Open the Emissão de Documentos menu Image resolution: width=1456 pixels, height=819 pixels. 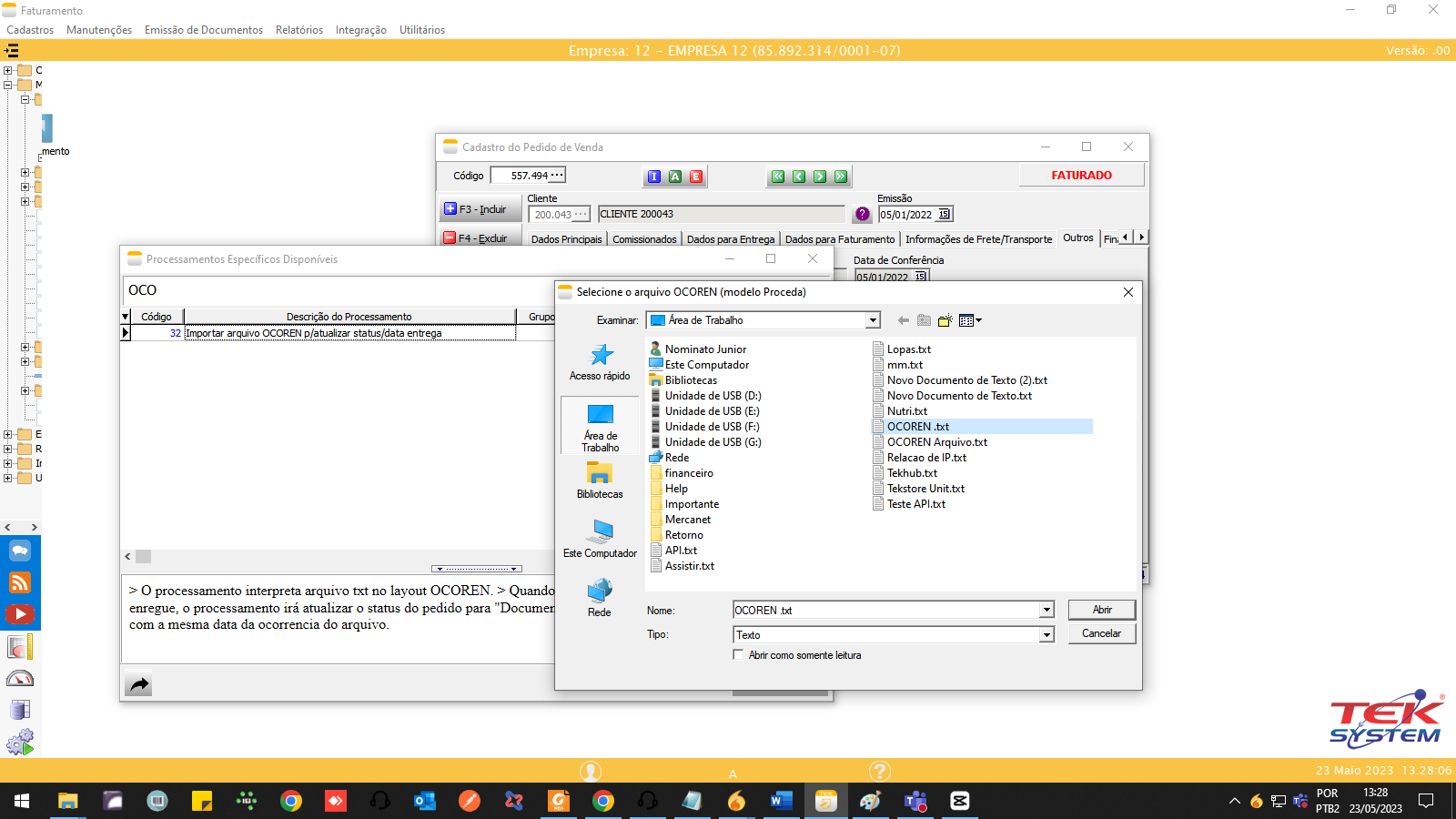204,30
